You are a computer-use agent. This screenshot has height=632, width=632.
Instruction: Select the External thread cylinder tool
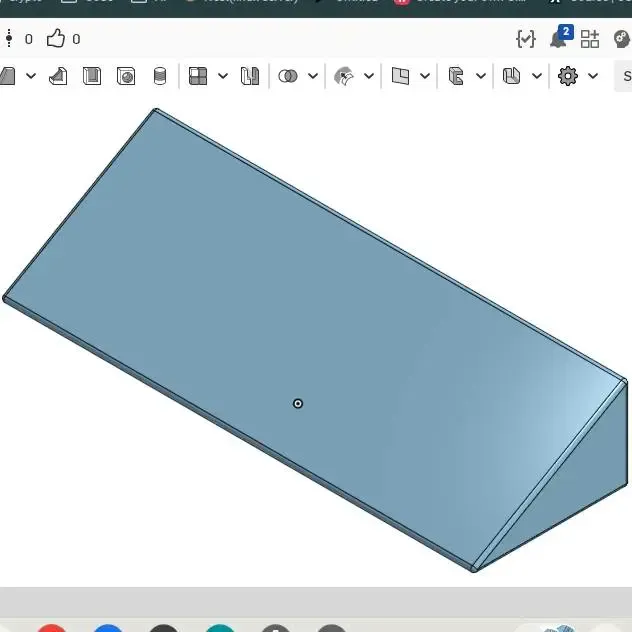[x=160, y=76]
